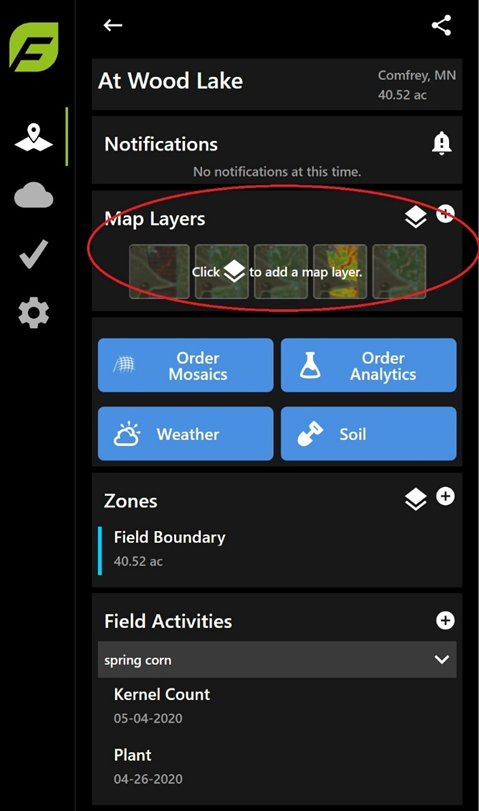The height and width of the screenshot is (811, 479).
Task: Open the cloud sidebar icon
Action: [x=34, y=195]
